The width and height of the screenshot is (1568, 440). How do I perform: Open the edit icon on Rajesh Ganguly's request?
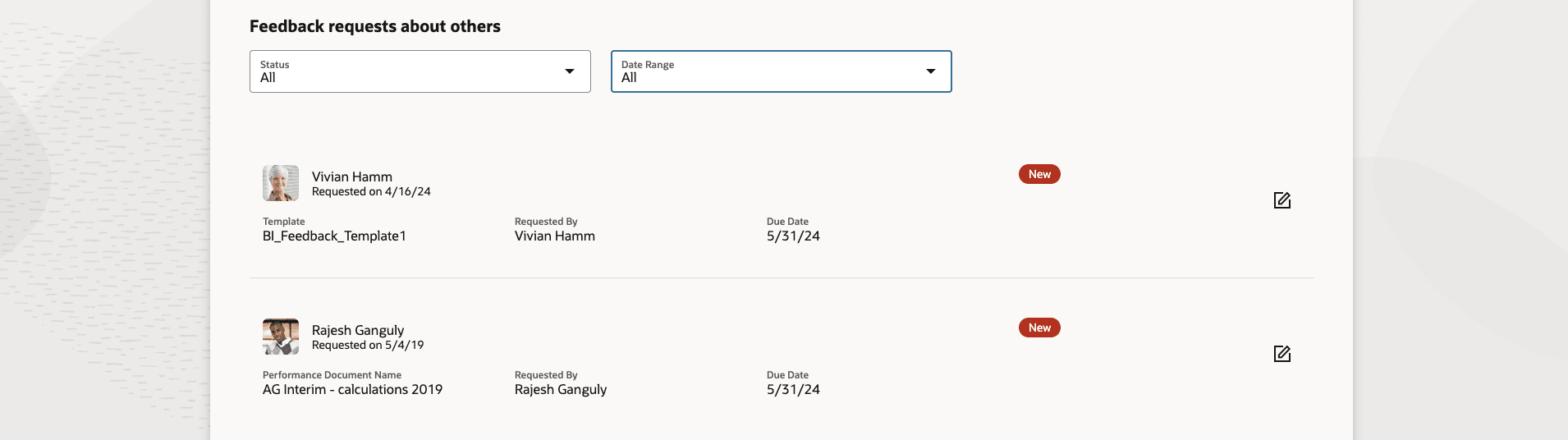tap(1281, 354)
